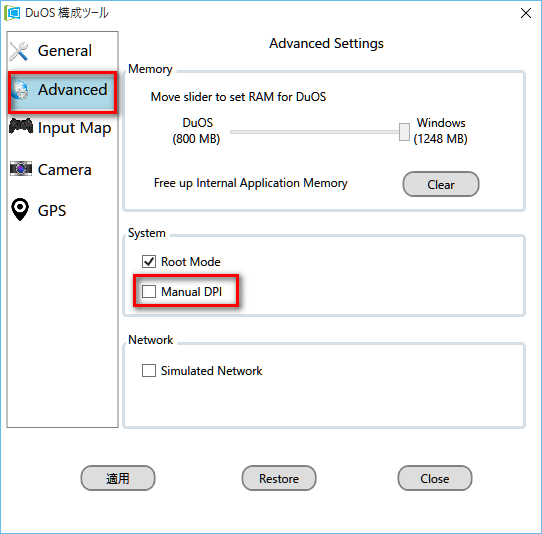Click the Close button at bottom
Image resolution: width=542 pixels, height=534 pixels.
tap(435, 478)
